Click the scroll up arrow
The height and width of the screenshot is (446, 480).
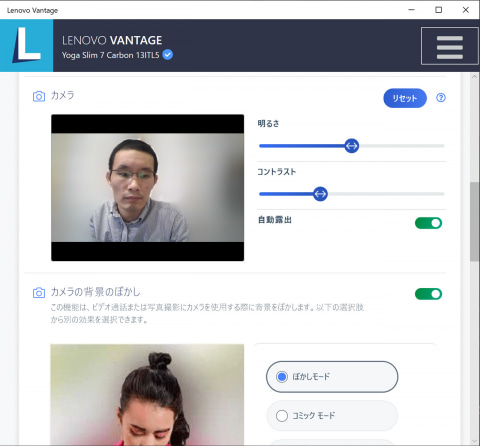click(474, 77)
